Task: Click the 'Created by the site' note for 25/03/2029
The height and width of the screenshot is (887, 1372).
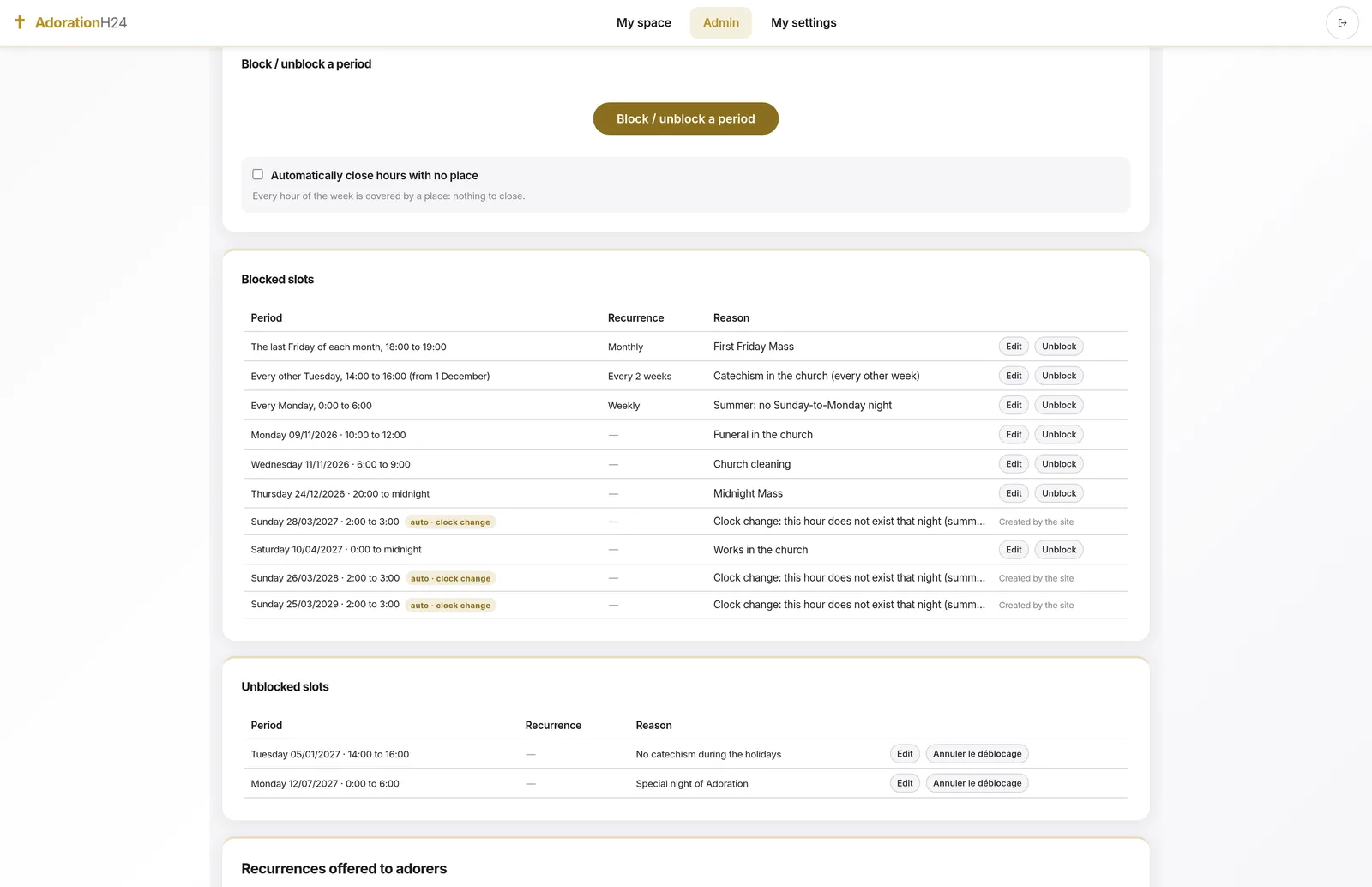Action: pyautogui.click(x=1036, y=606)
